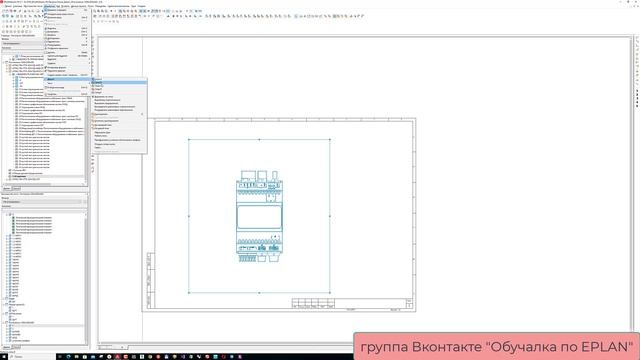This screenshot has height=360, width=640.
Task: Switch to Дерево tab of the lower navigator
Action: pyautogui.click(x=7, y=347)
